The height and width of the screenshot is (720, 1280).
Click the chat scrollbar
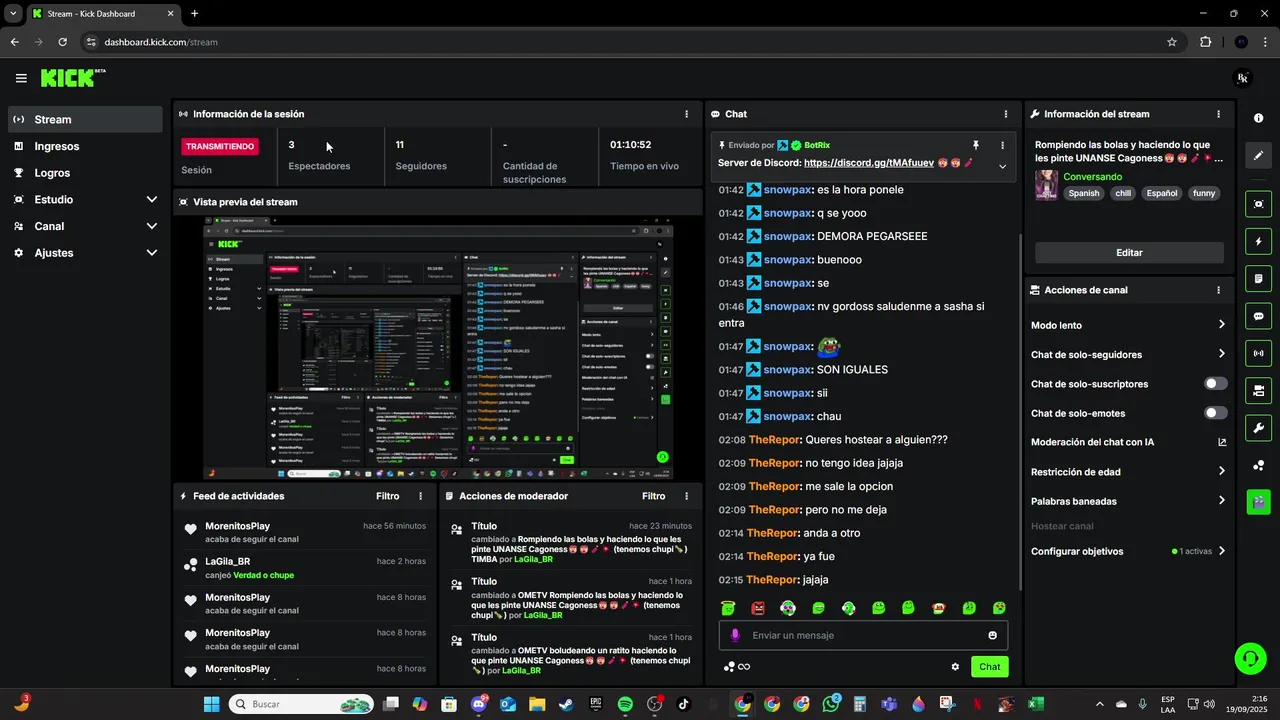point(1019,410)
